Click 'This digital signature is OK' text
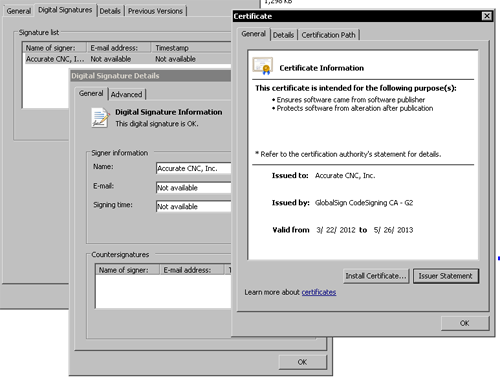The width and height of the screenshot is (500, 384). (x=157, y=124)
